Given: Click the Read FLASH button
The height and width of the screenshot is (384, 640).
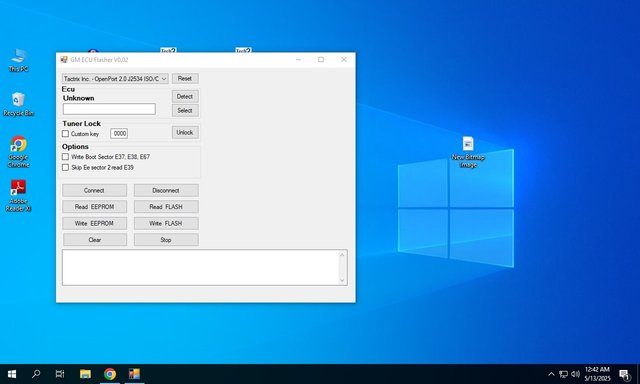Looking at the screenshot, I should [x=166, y=207].
